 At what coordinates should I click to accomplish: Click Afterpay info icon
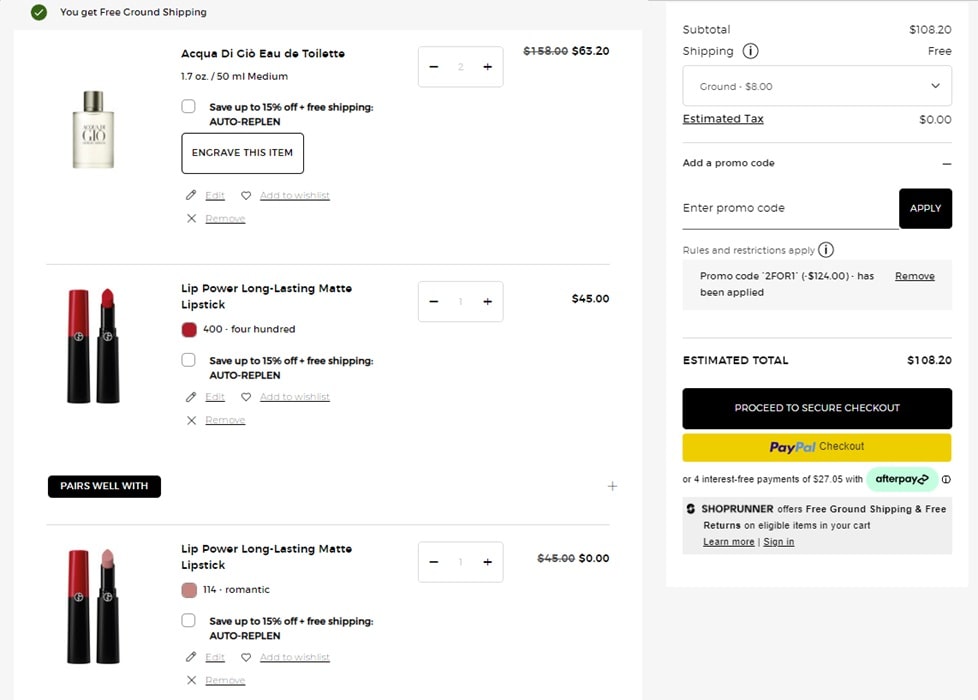[946, 479]
